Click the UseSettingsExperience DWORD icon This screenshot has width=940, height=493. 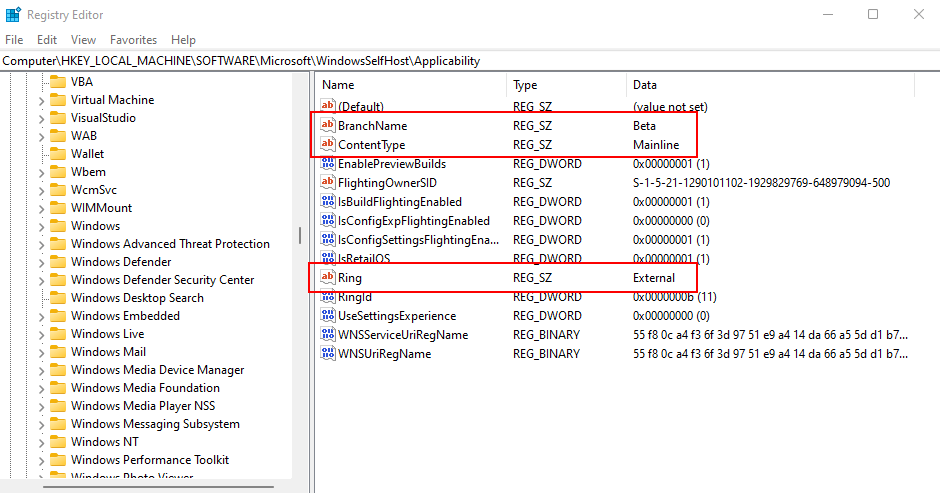[x=327, y=315]
